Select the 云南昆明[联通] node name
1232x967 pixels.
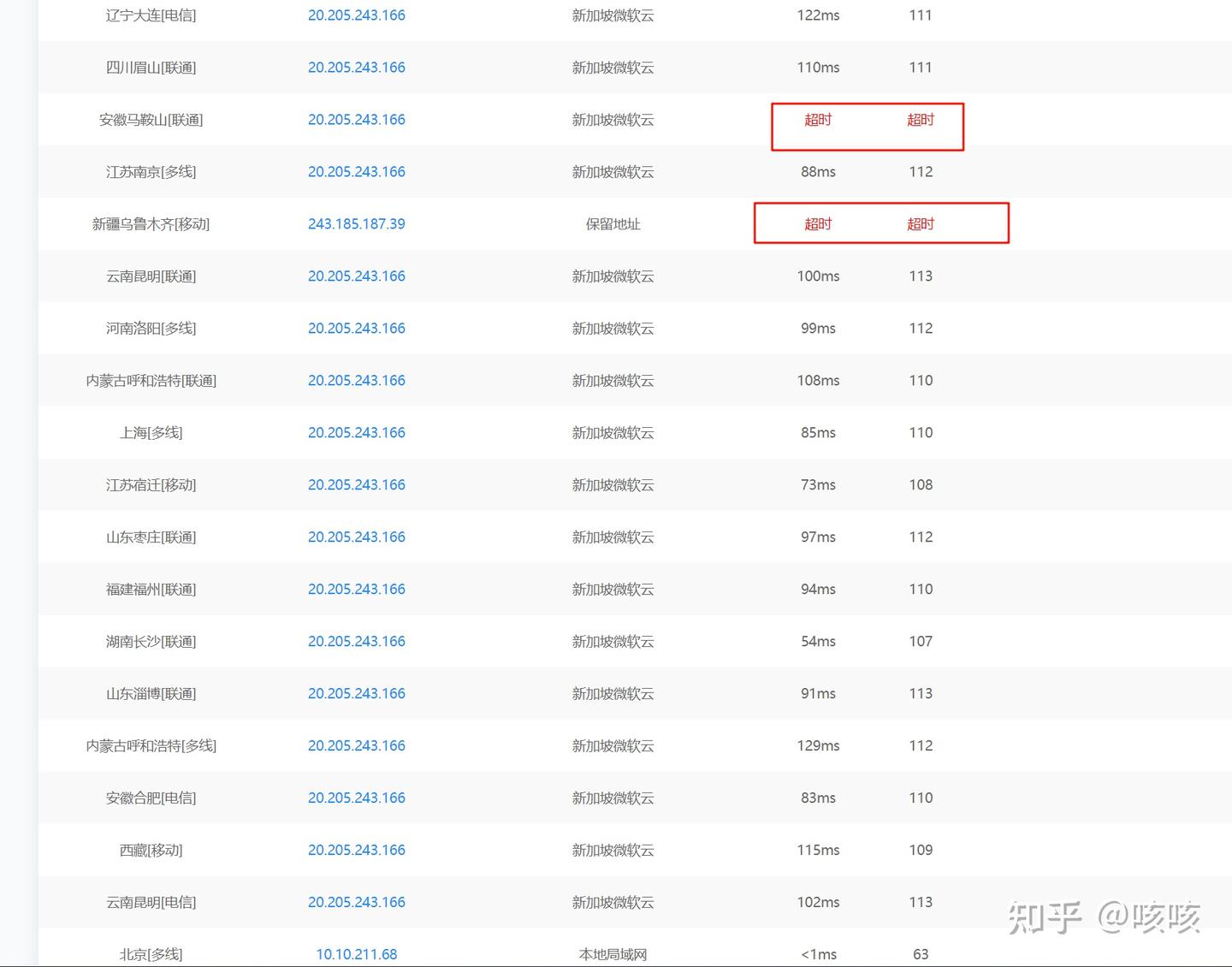tap(151, 276)
